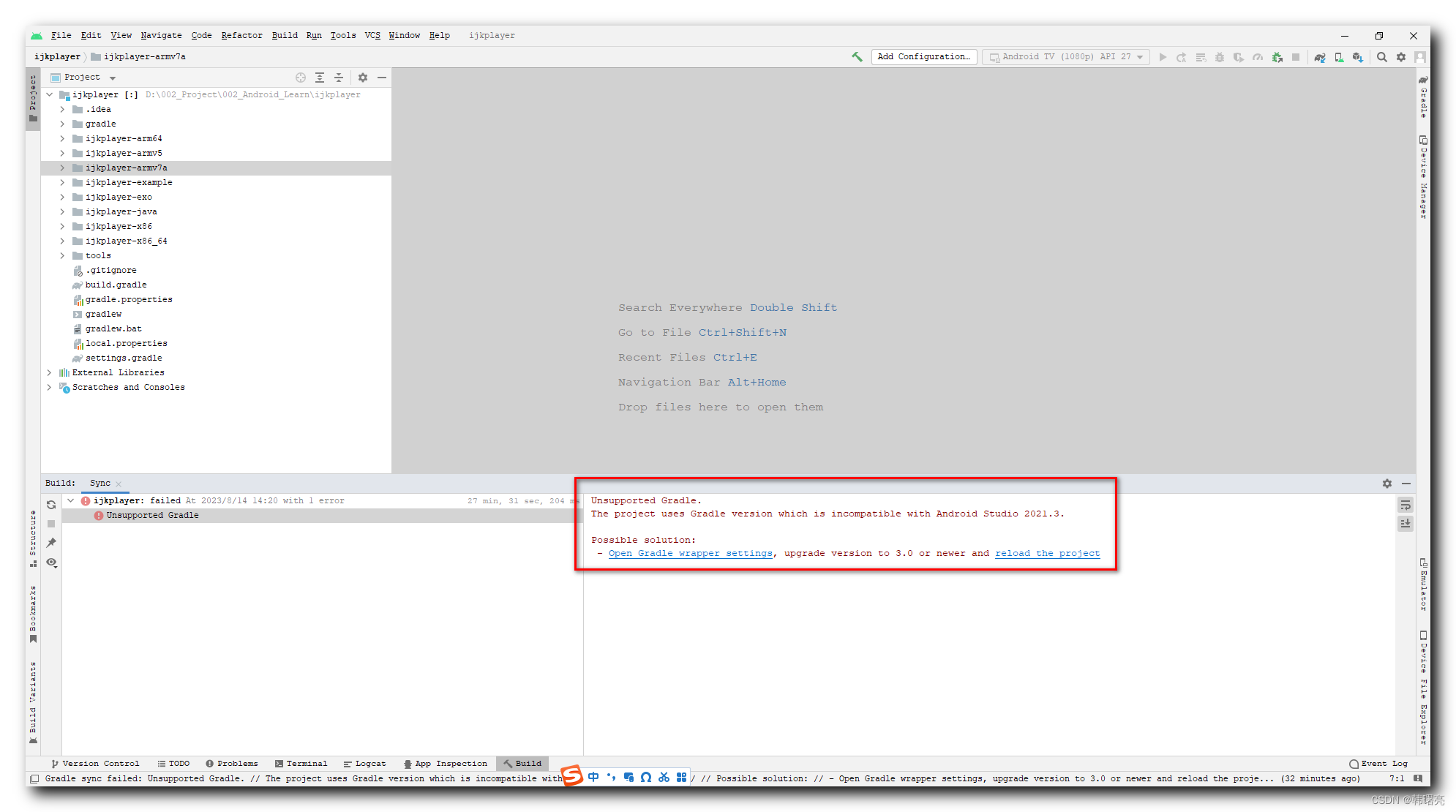This screenshot has width=1456, height=812.
Task: Open the Refactor menu
Action: tap(241, 35)
